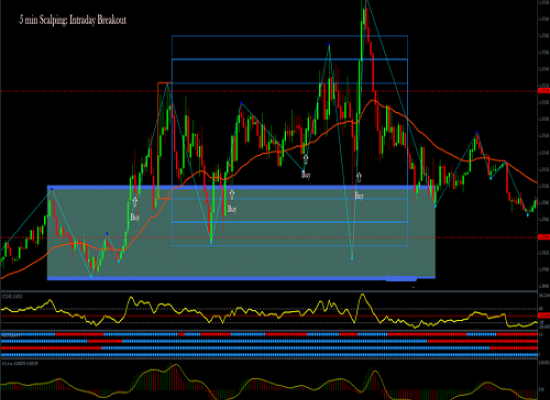
Task: Select the second Buy arrow from left
Action: pyautogui.click(x=232, y=194)
